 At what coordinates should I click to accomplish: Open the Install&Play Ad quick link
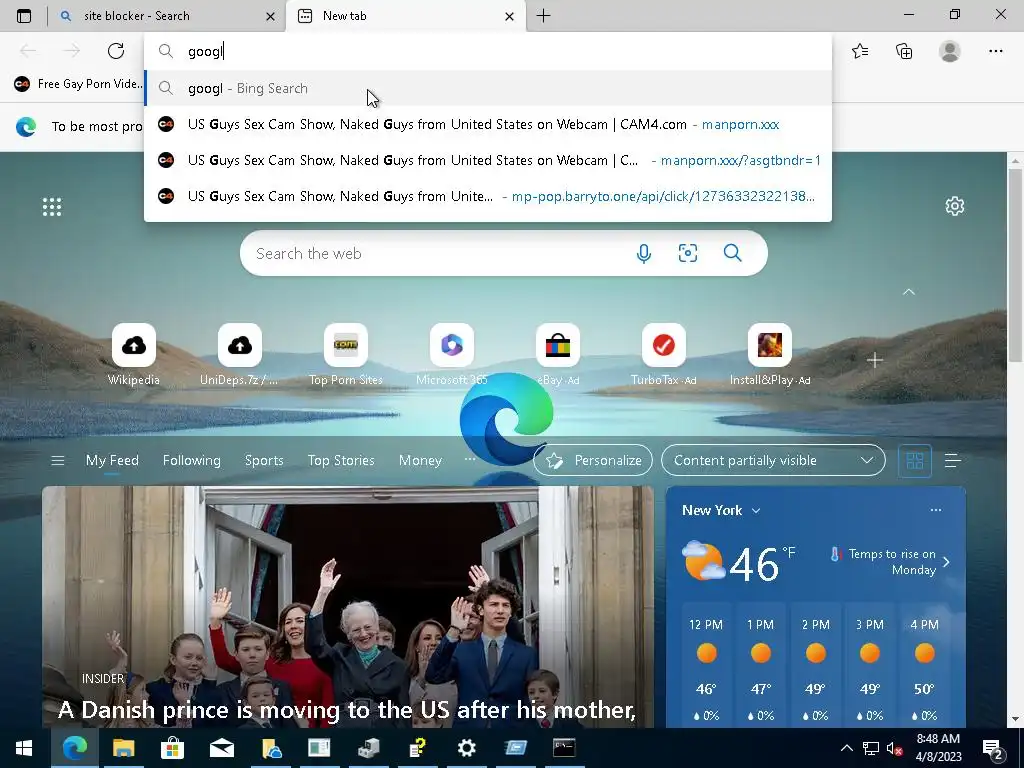tap(770, 355)
